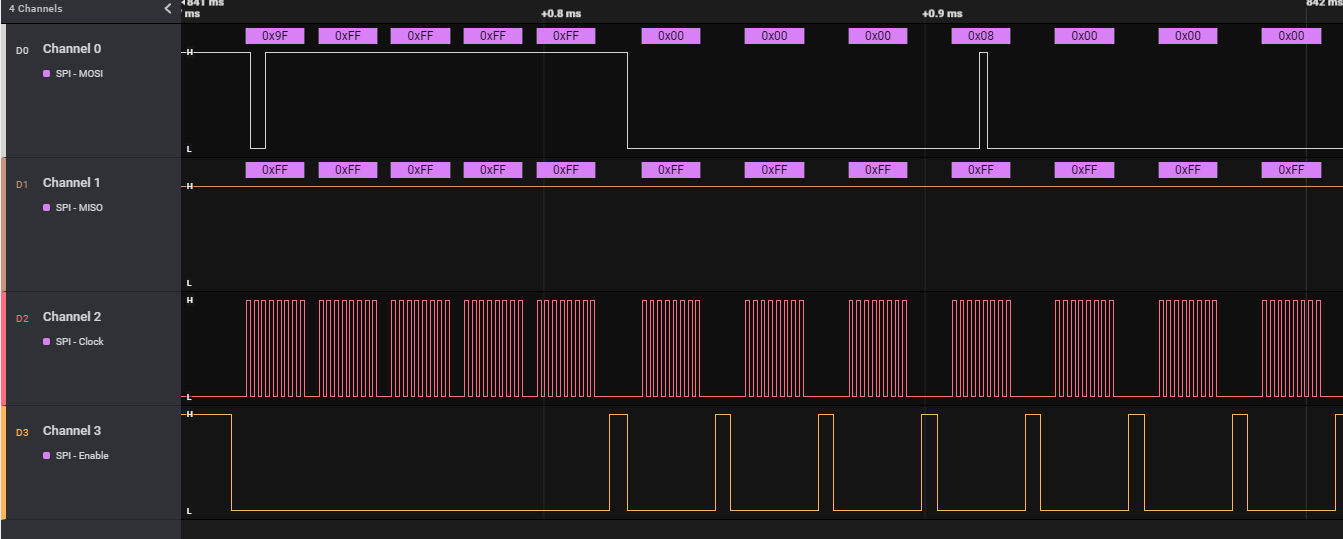
Task: Click the purple analyzer square beside SPI - MISO
Action: point(47,208)
